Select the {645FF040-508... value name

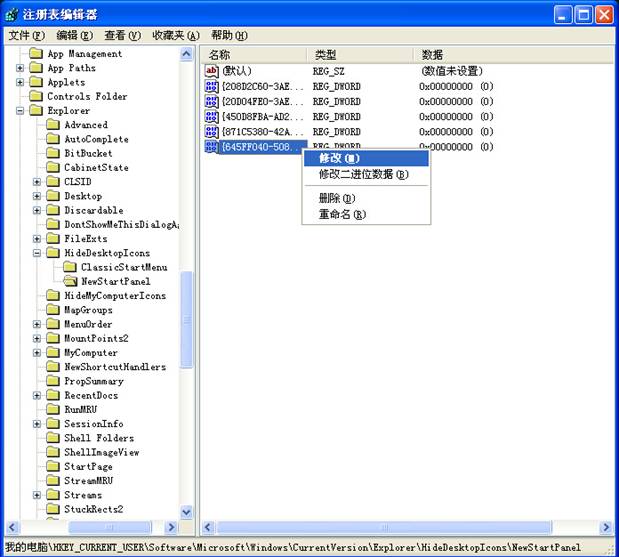[263, 147]
